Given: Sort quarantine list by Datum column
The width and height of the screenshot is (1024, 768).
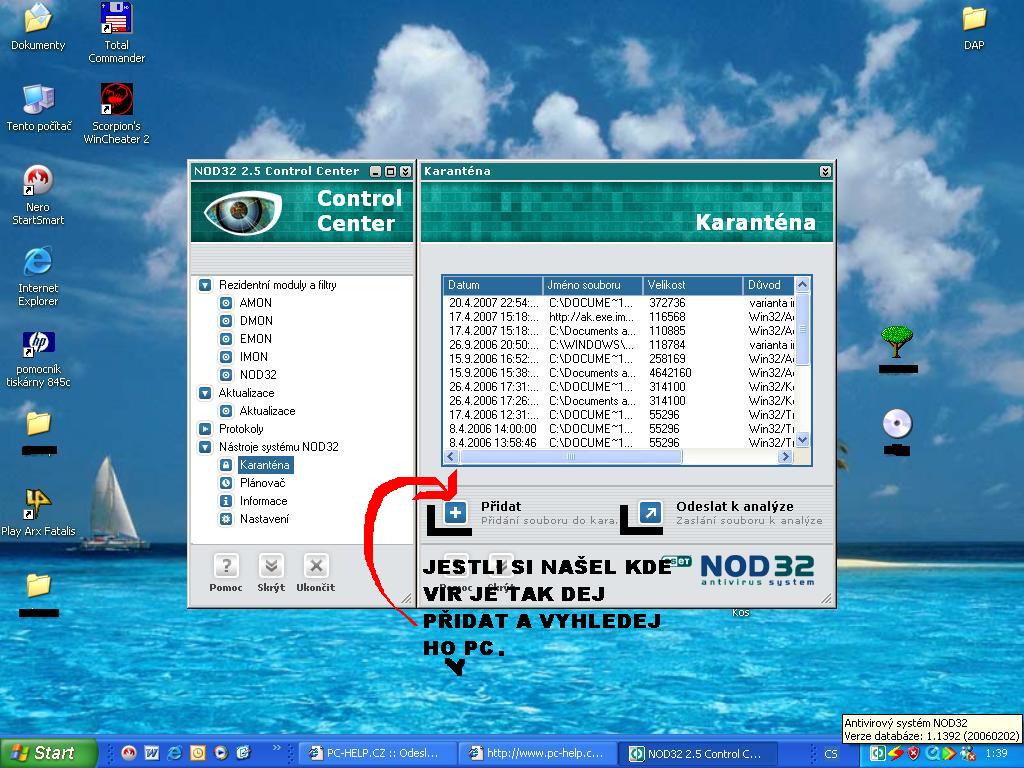Looking at the screenshot, I should click(x=493, y=285).
